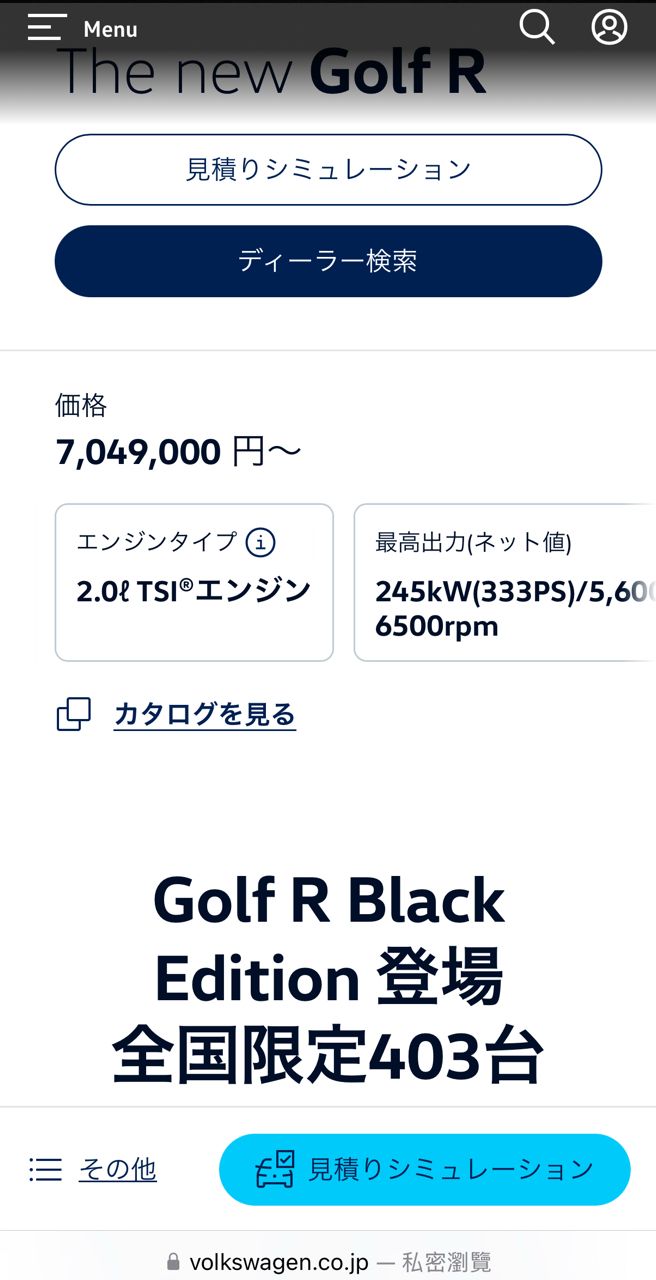Click the car configurator icon in cyan button
The width and height of the screenshot is (656, 1280).
(x=275, y=1169)
